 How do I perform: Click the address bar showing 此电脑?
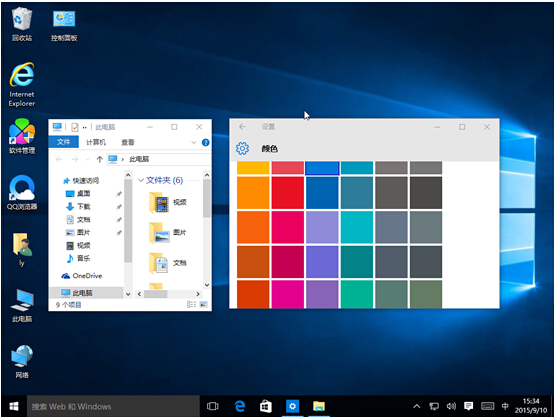159,159
